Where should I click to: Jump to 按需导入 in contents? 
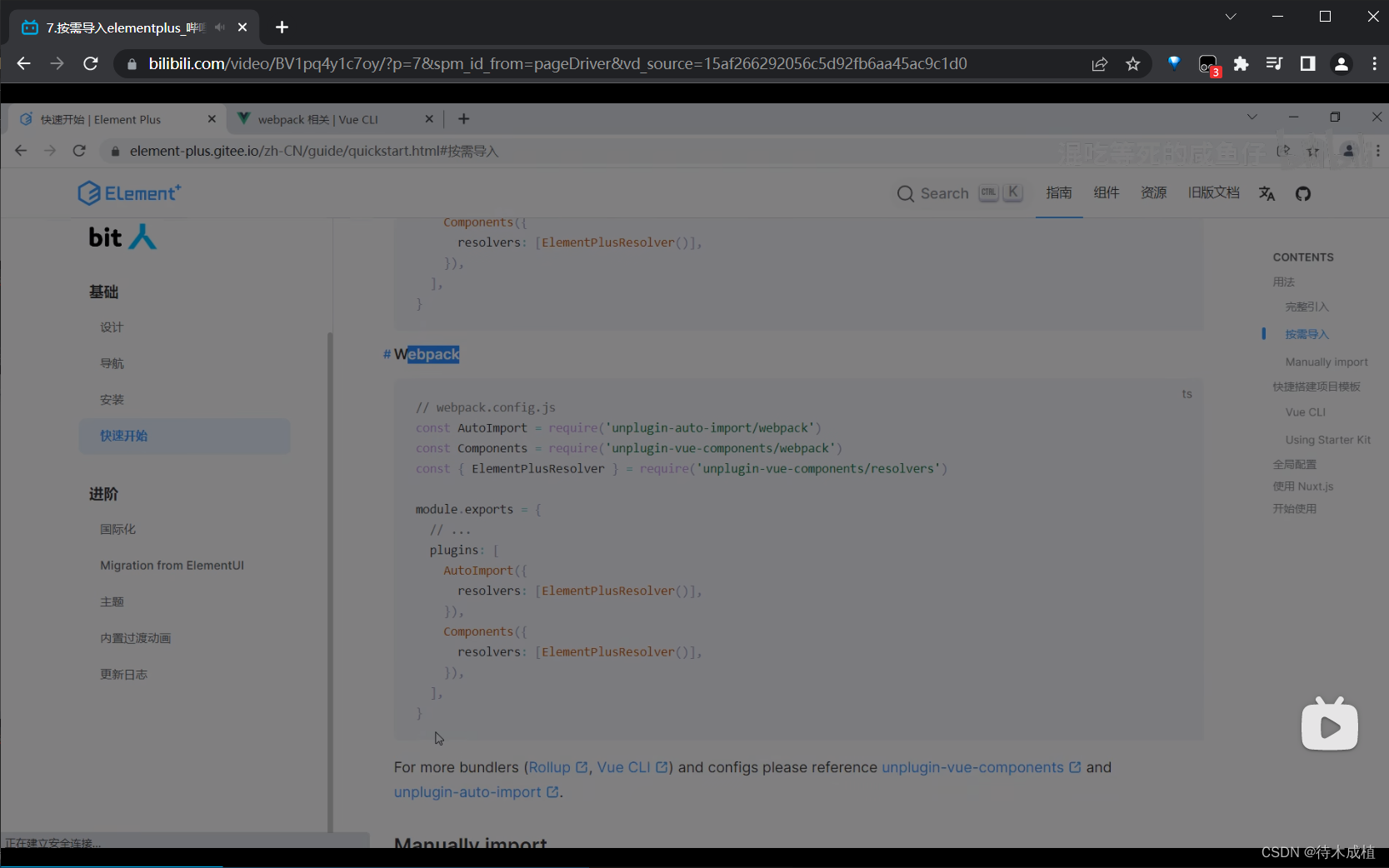[1307, 334]
